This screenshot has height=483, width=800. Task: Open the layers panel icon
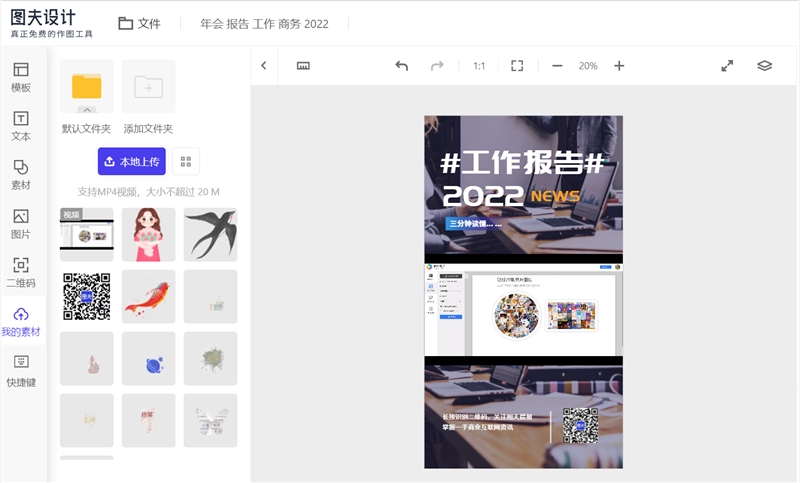pos(764,66)
